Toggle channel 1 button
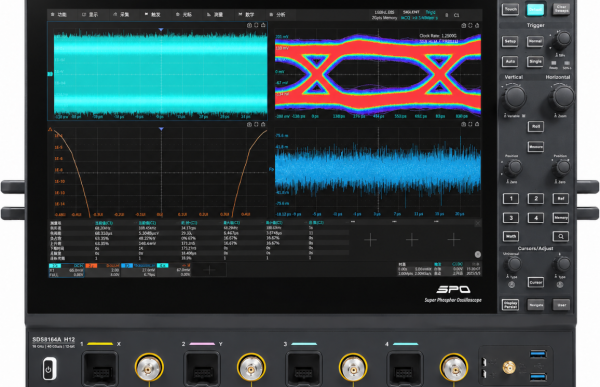Viewport: 600px width, 387px height. 511,198
